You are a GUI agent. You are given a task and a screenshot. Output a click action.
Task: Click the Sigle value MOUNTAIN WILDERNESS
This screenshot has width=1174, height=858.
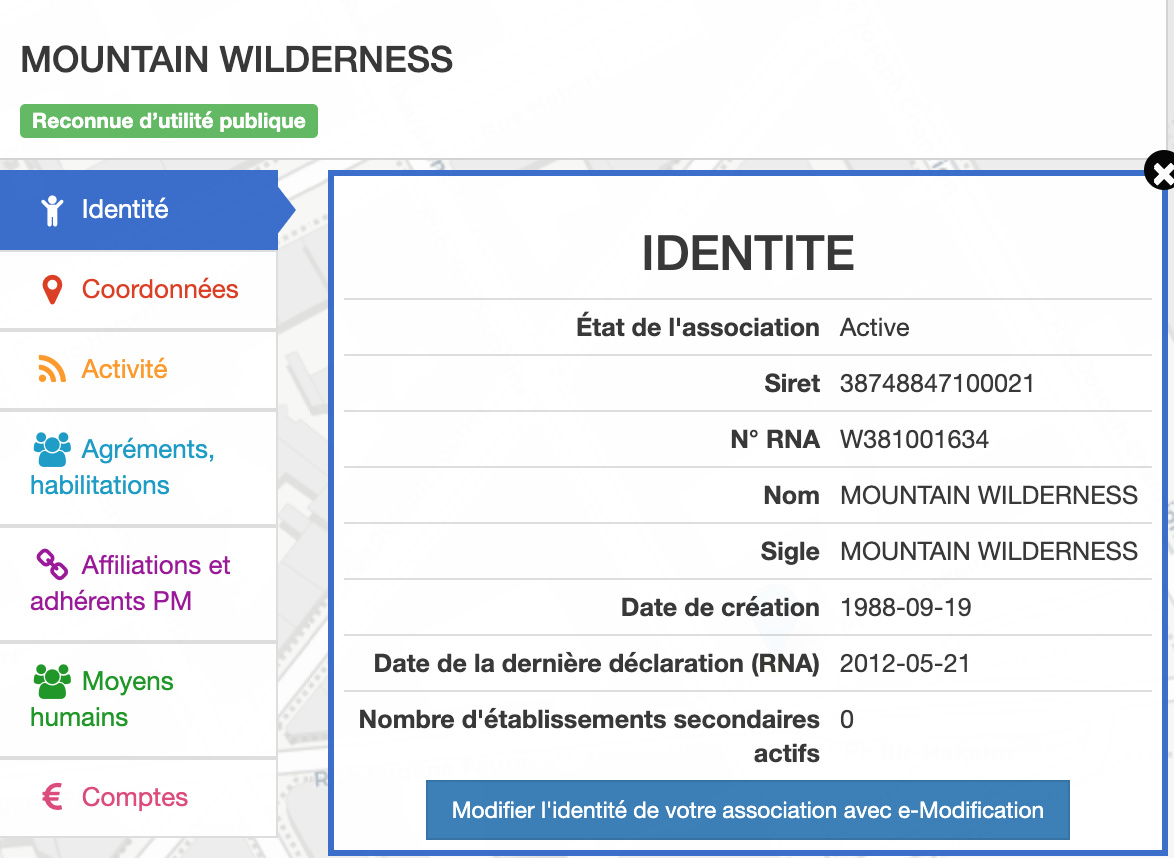[x=988, y=552]
